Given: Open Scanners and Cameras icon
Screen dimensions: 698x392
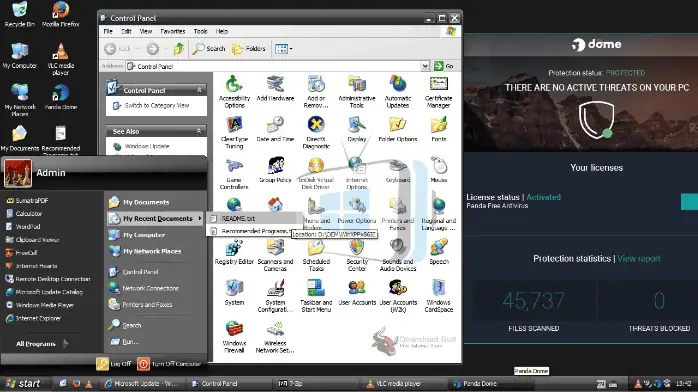Looking at the screenshot, I should (x=275, y=255).
